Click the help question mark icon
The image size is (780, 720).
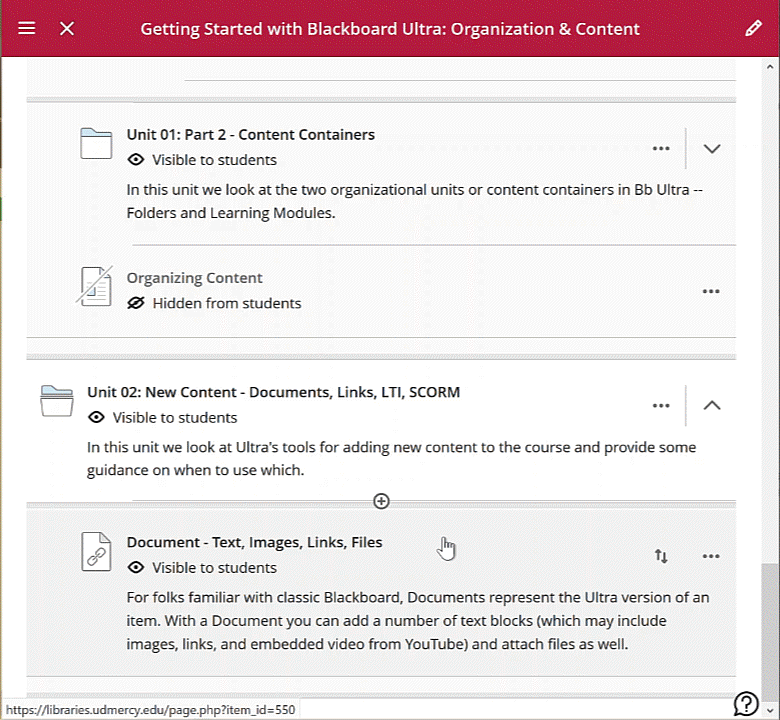pyautogui.click(x=746, y=704)
